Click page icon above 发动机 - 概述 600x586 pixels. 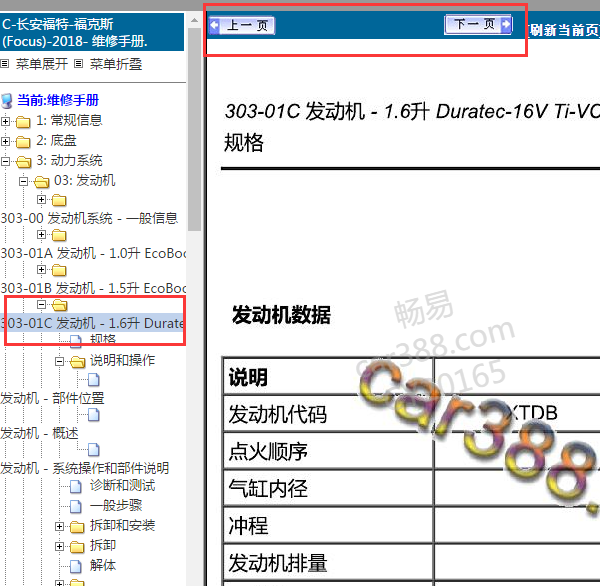point(94,415)
